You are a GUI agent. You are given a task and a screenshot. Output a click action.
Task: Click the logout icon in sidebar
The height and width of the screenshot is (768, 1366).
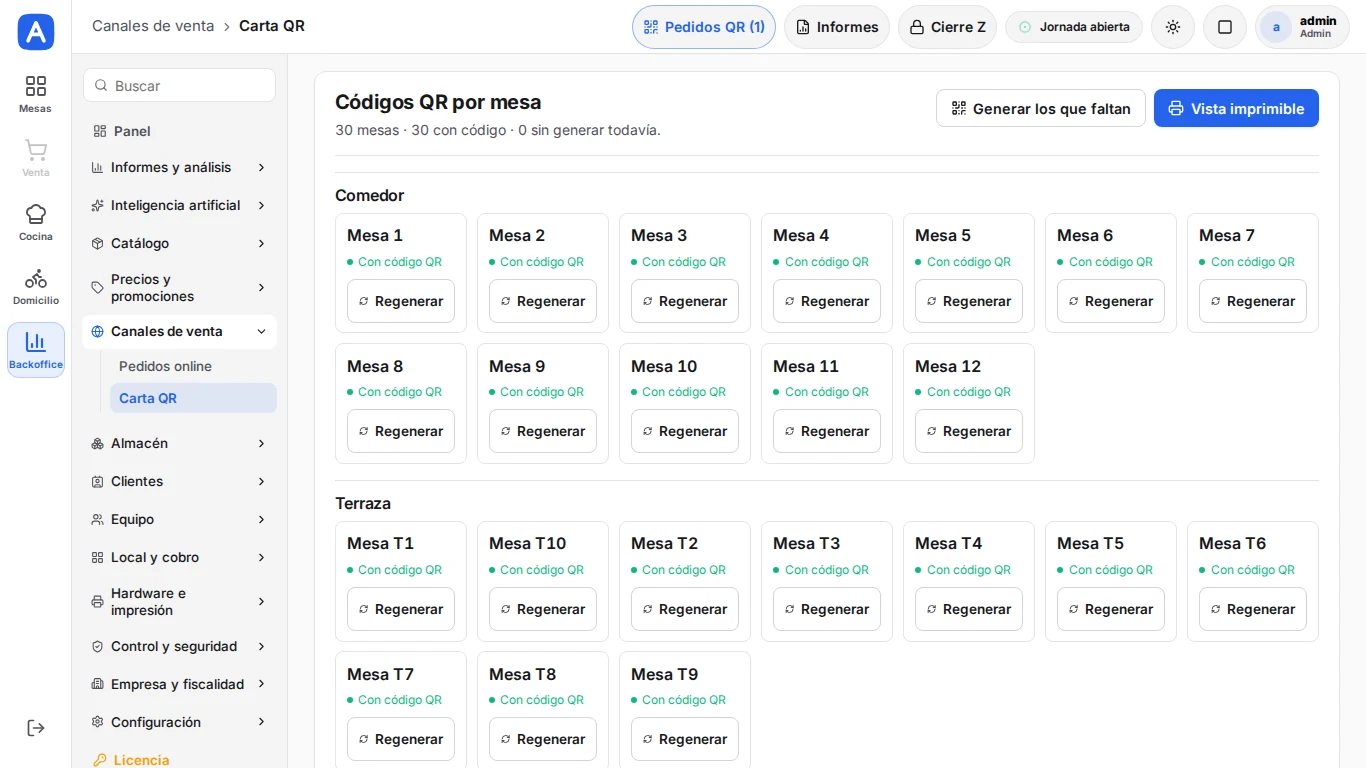36,728
